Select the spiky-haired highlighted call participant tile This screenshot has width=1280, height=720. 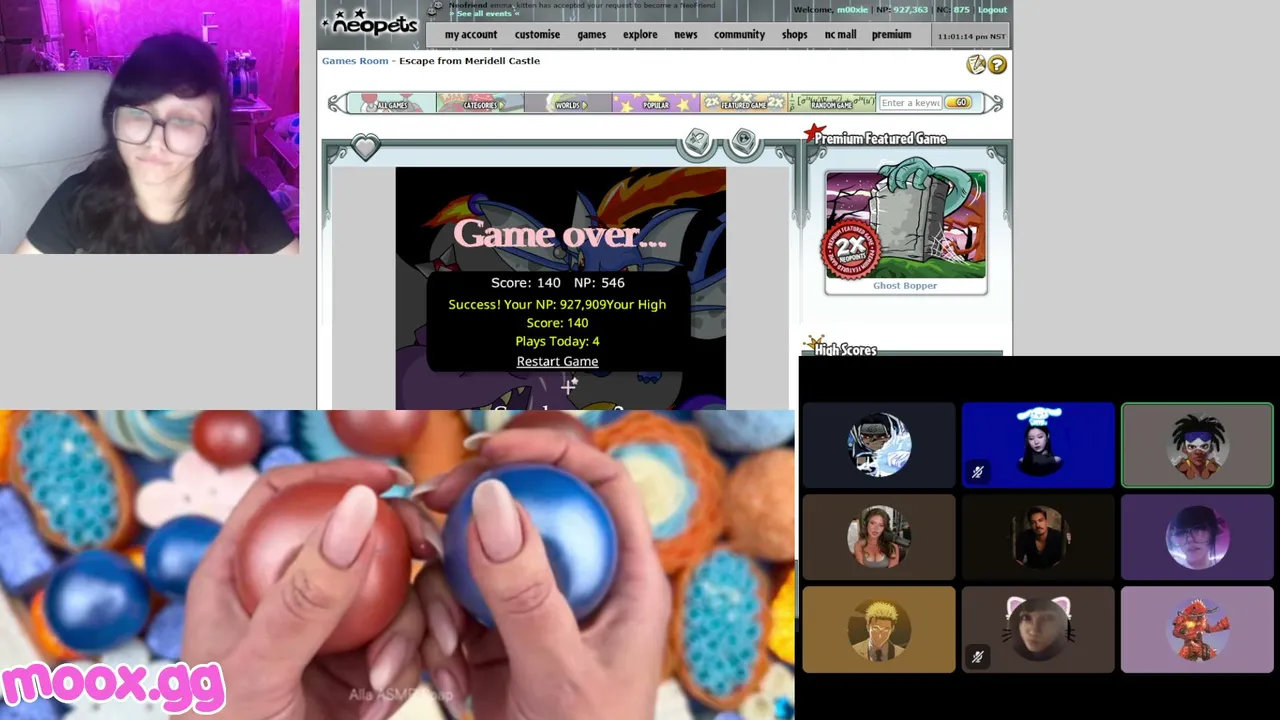[1197, 446]
